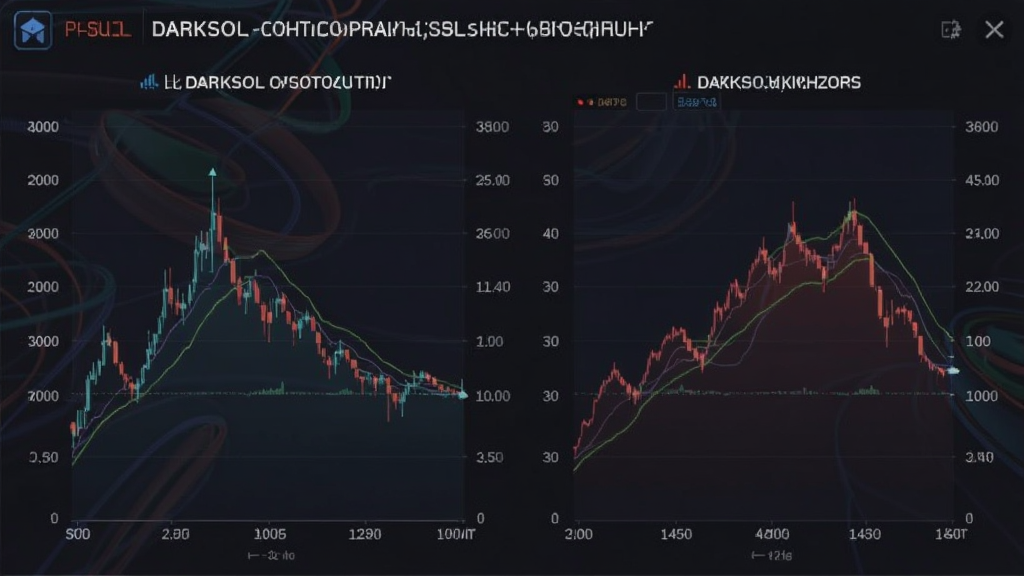Click the current price marker at the right chart's edge
This screenshot has height=576, width=1024.
(953, 371)
